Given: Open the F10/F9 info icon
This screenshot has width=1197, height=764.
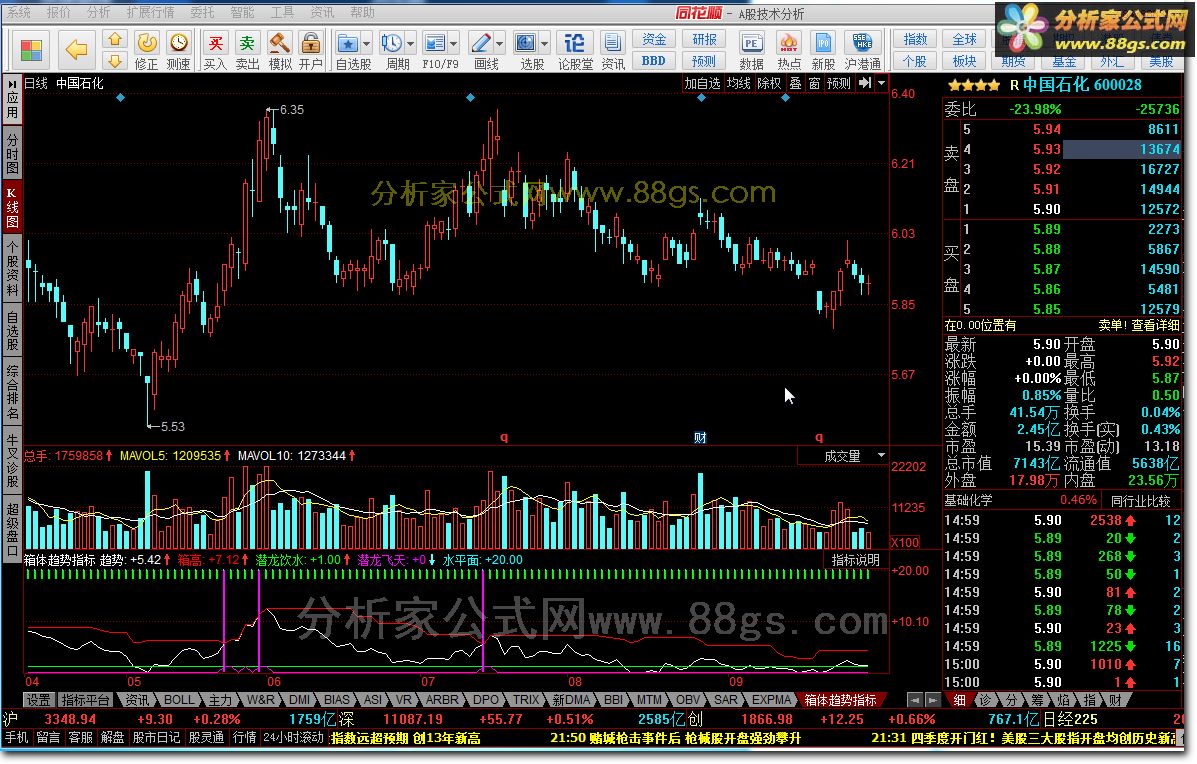Looking at the screenshot, I should pyautogui.click(x=435, y=43).
